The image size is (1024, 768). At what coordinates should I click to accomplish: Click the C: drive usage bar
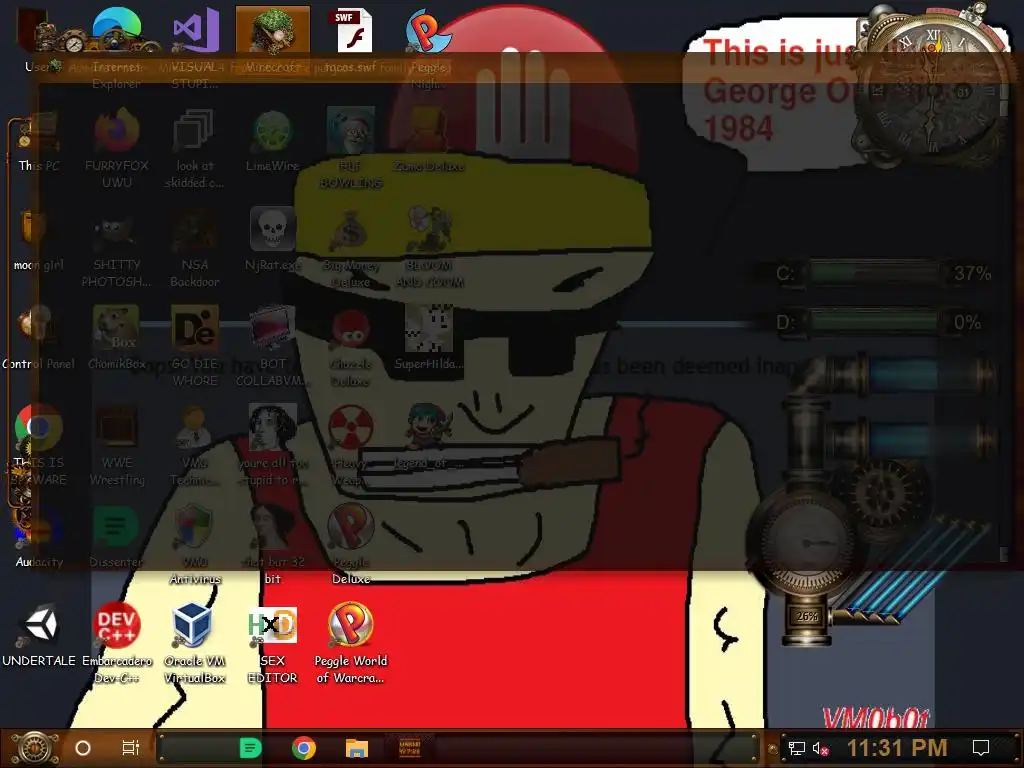[874, 272]
